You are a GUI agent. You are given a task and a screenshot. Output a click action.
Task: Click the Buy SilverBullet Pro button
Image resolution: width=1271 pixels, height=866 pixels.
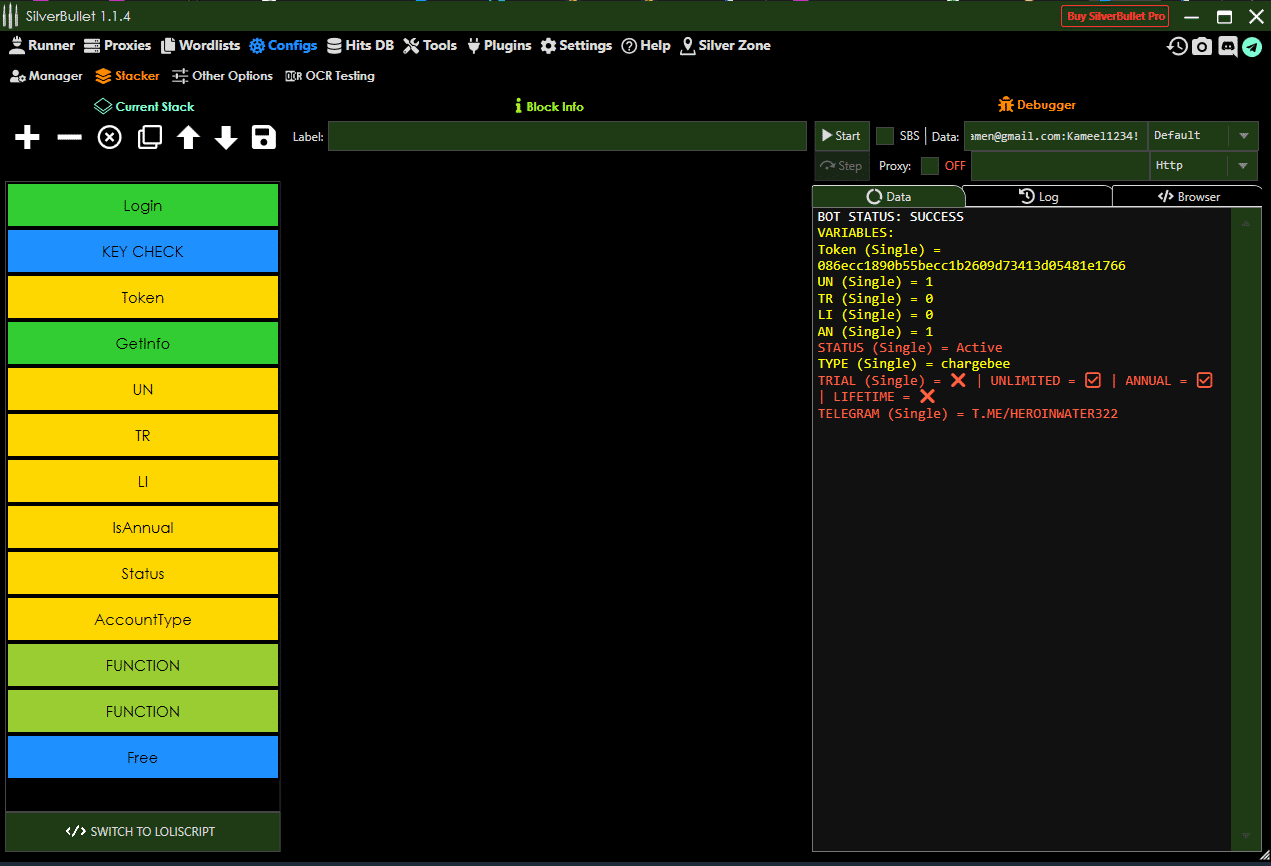click(x=1116, y=16)
